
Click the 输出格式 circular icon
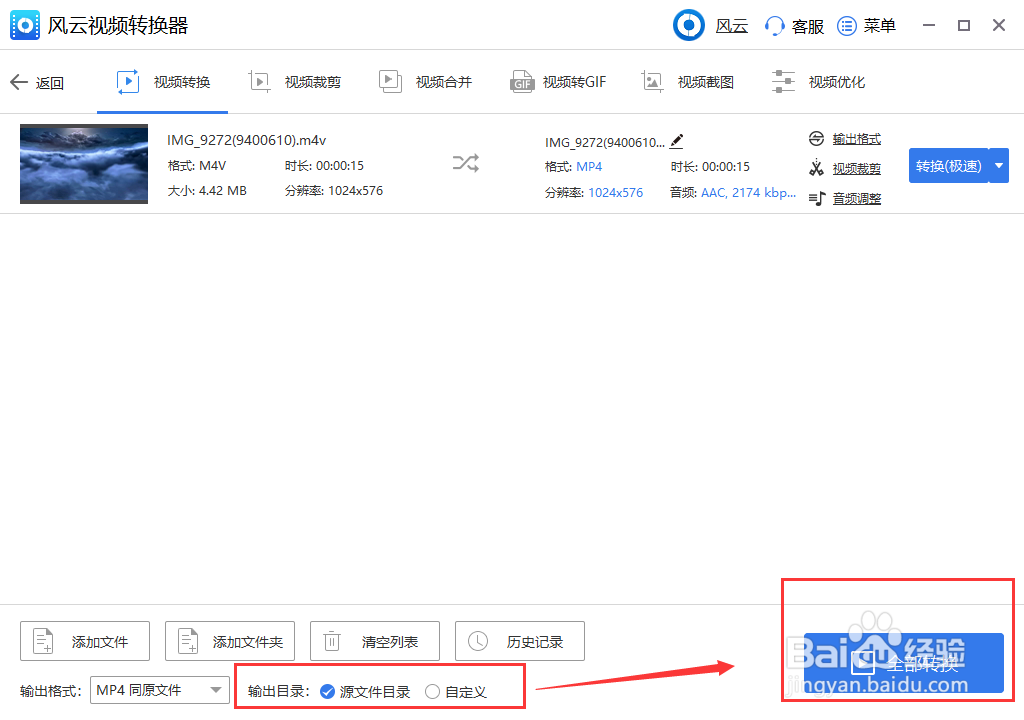tap(816, 139)
